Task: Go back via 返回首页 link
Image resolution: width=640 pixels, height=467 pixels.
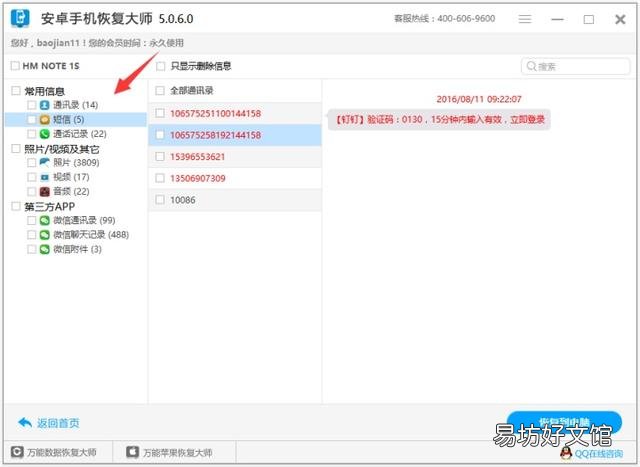Action: pos(58,423)
